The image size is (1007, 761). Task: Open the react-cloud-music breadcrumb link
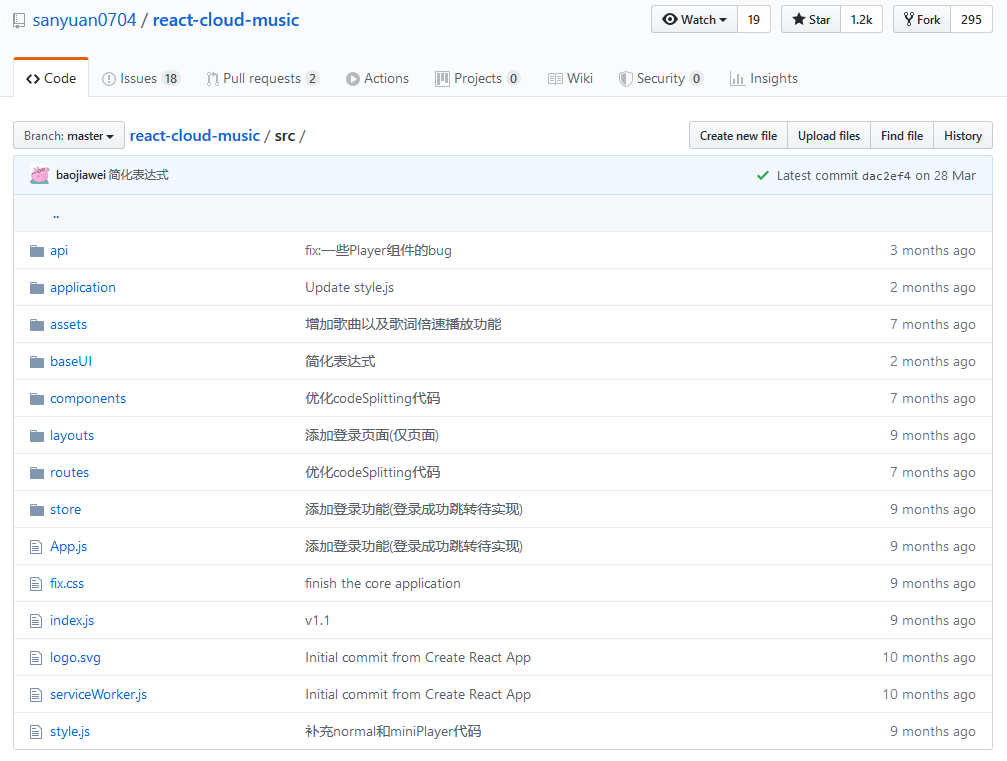194,135
